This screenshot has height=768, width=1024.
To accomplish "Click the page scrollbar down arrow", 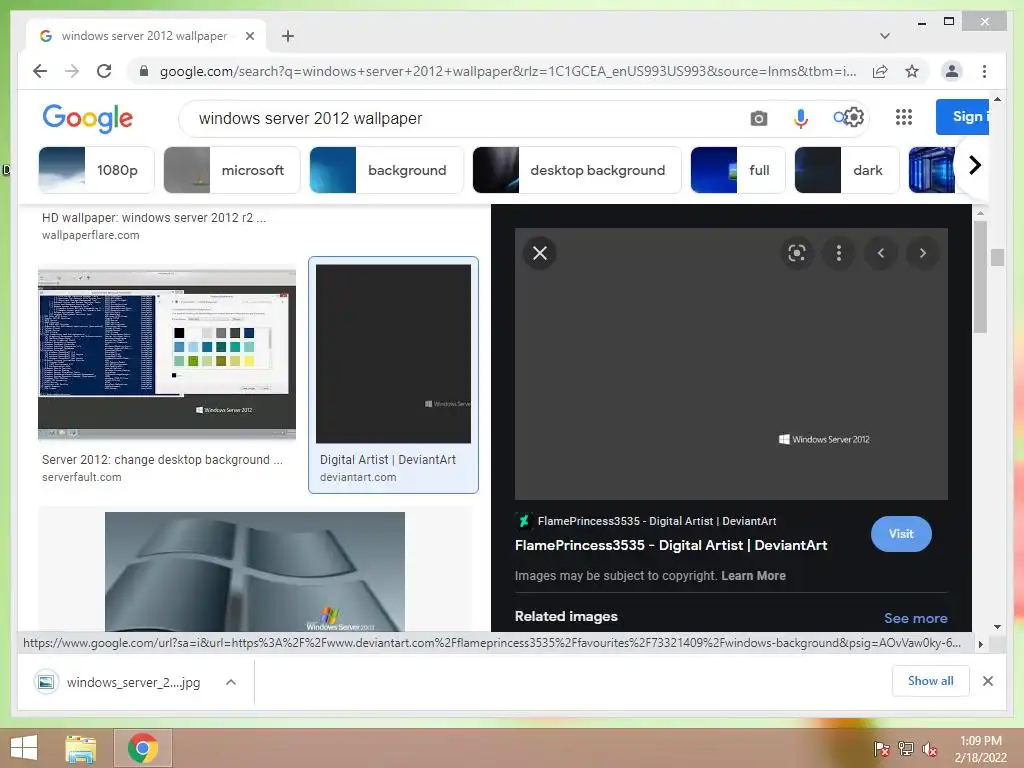I will click(997, 626).
